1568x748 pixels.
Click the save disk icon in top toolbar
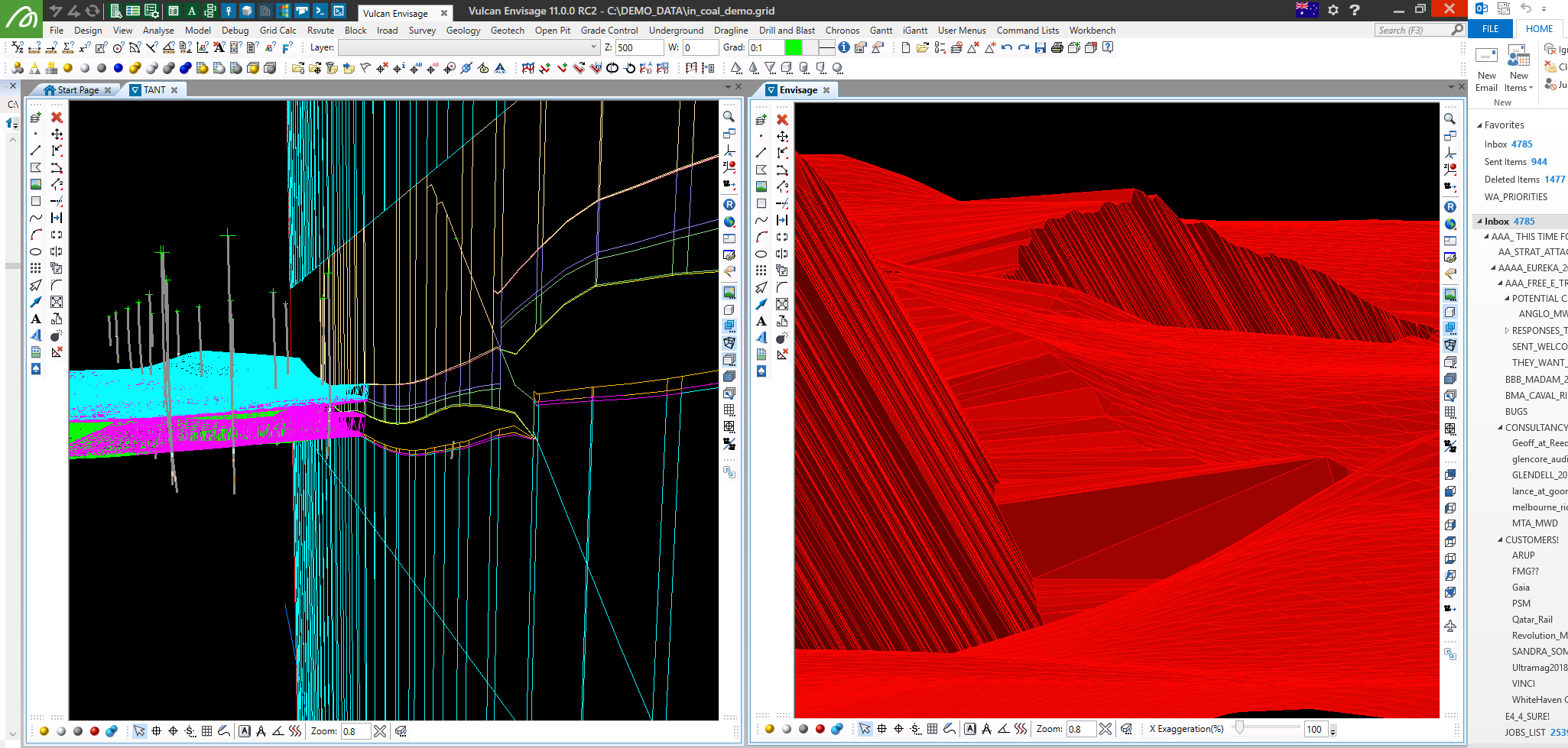point(1040,47)
